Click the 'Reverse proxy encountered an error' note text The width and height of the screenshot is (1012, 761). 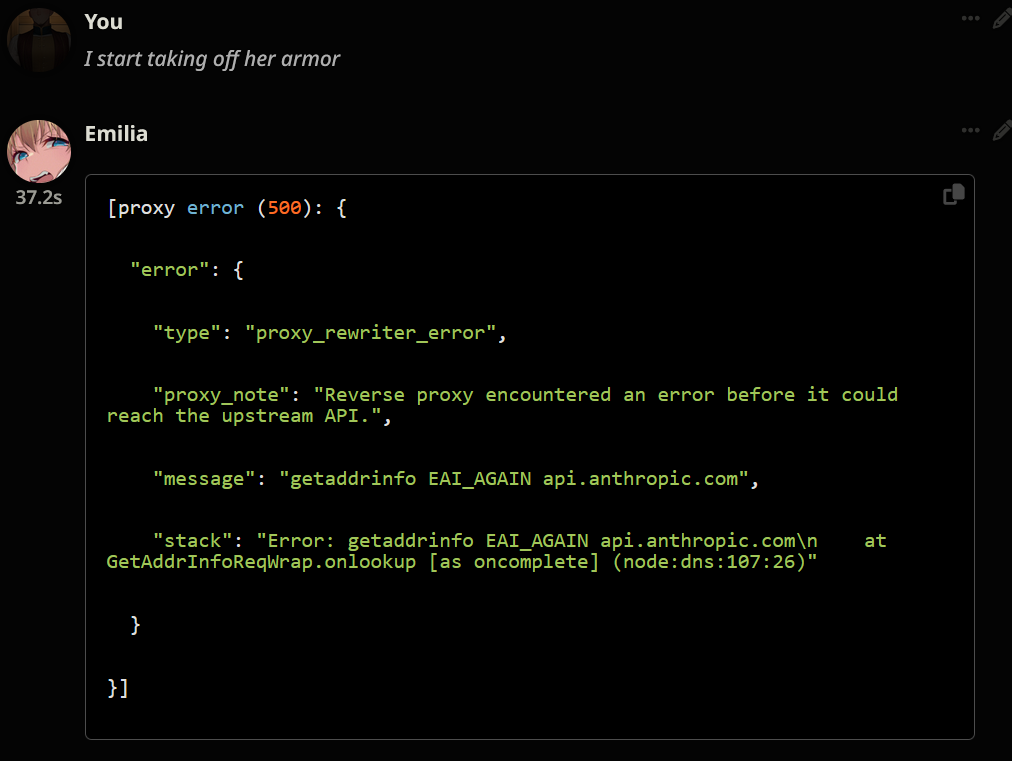tap(500, 394)
